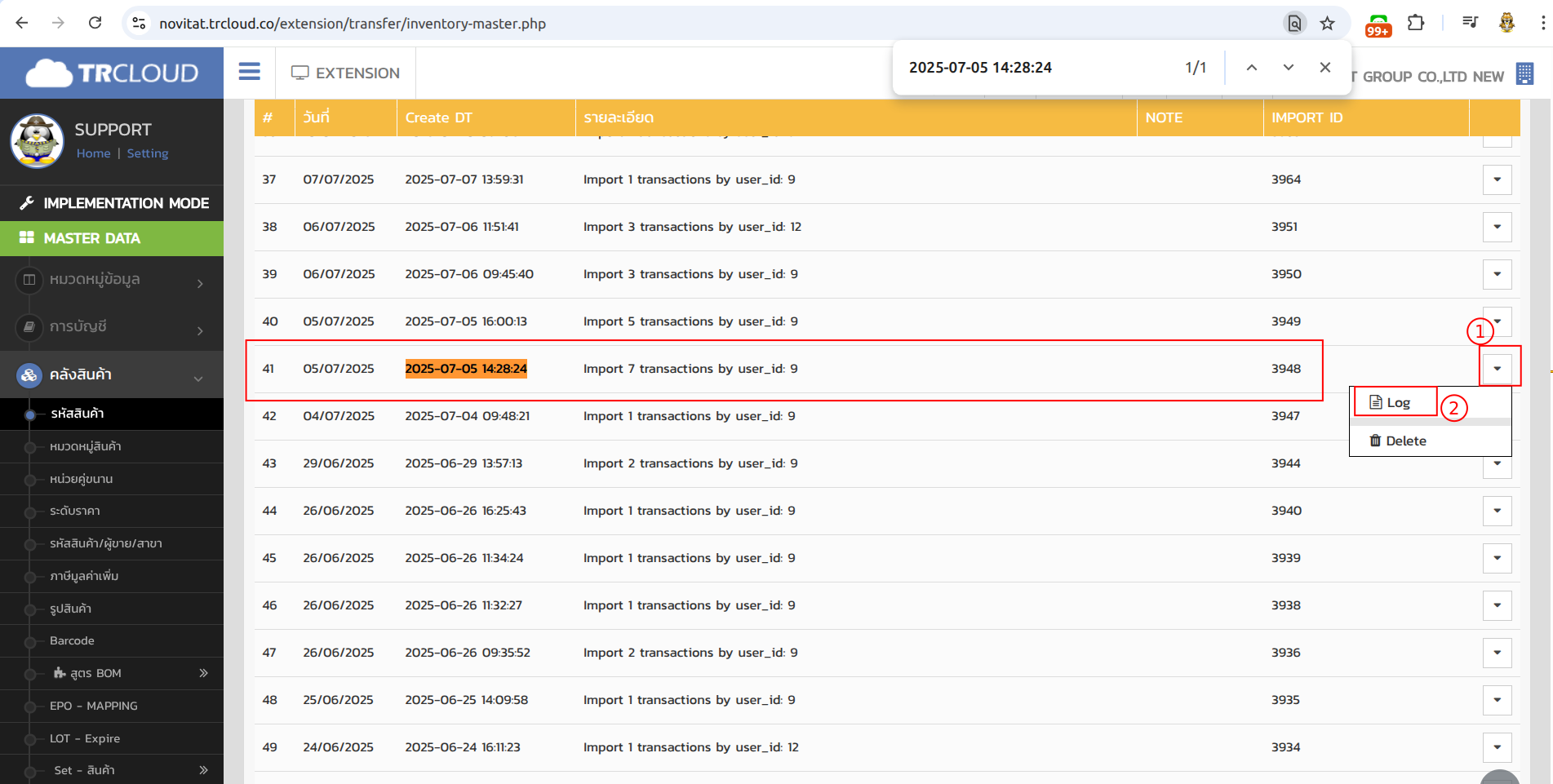
Task: Open the browser extensions puzzle icon
Action: coord(1416,24)
